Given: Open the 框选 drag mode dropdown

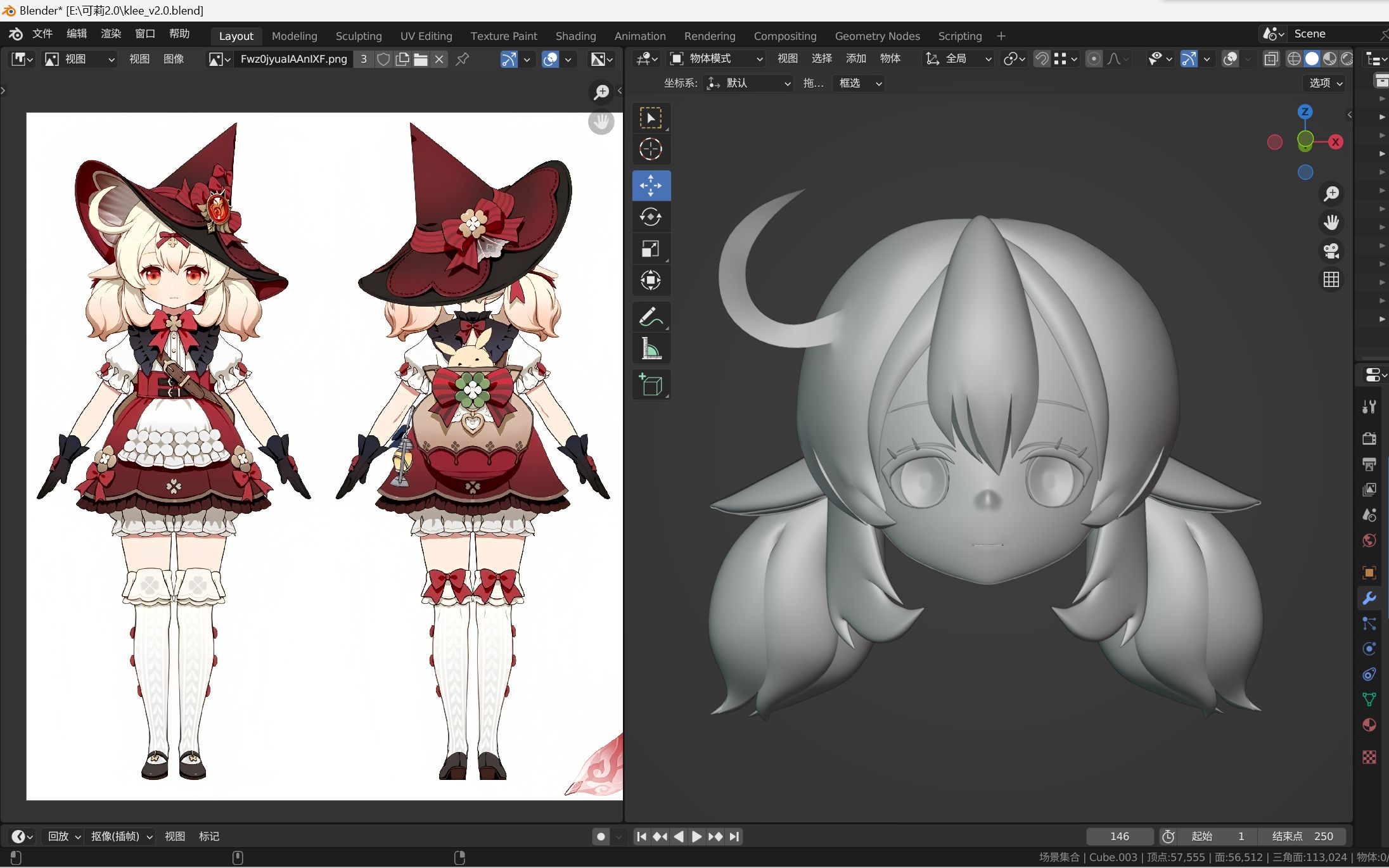Looking at the screenshot, I should (x=859, y=83).
